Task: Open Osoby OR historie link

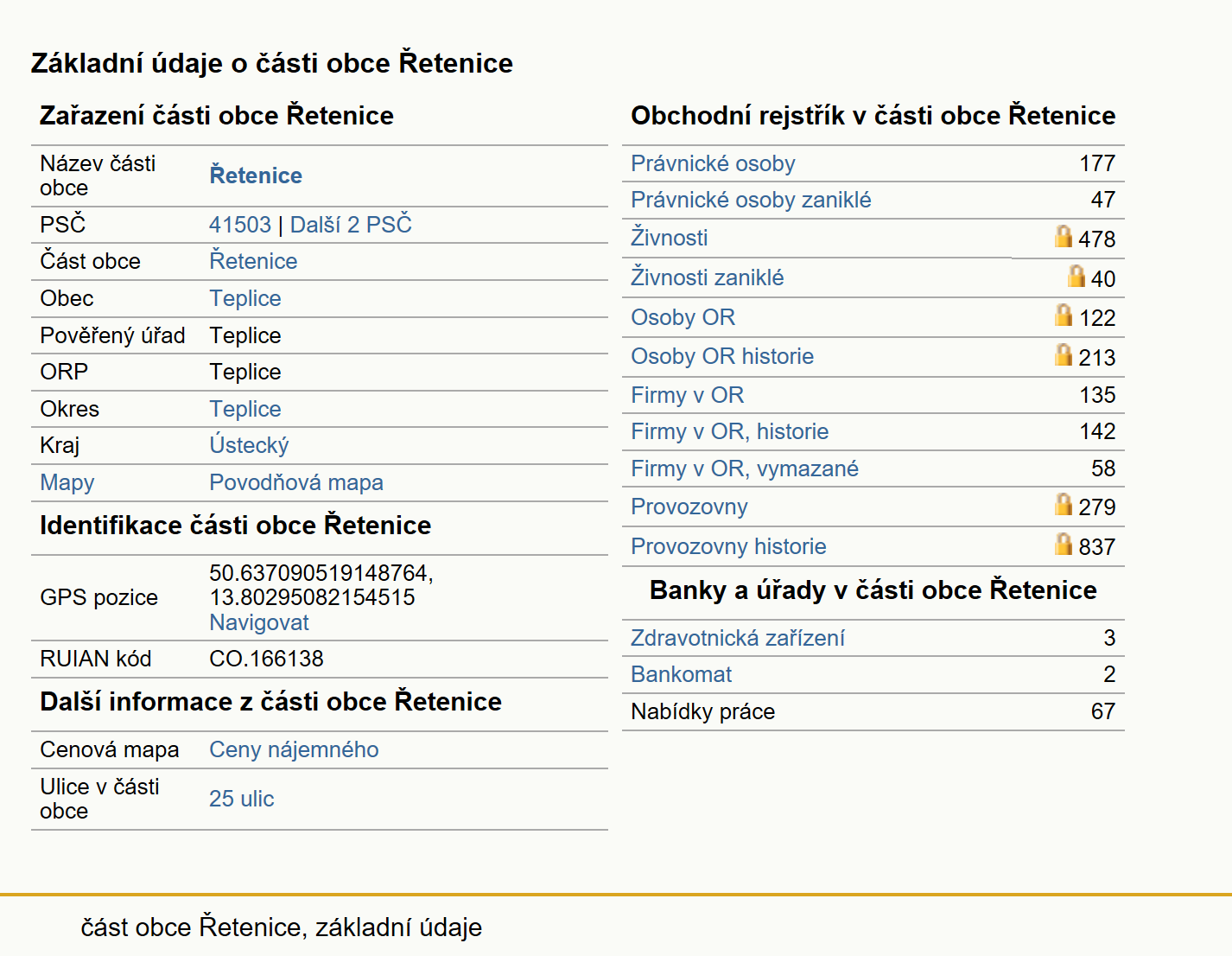Action: (x=722, y=356)
